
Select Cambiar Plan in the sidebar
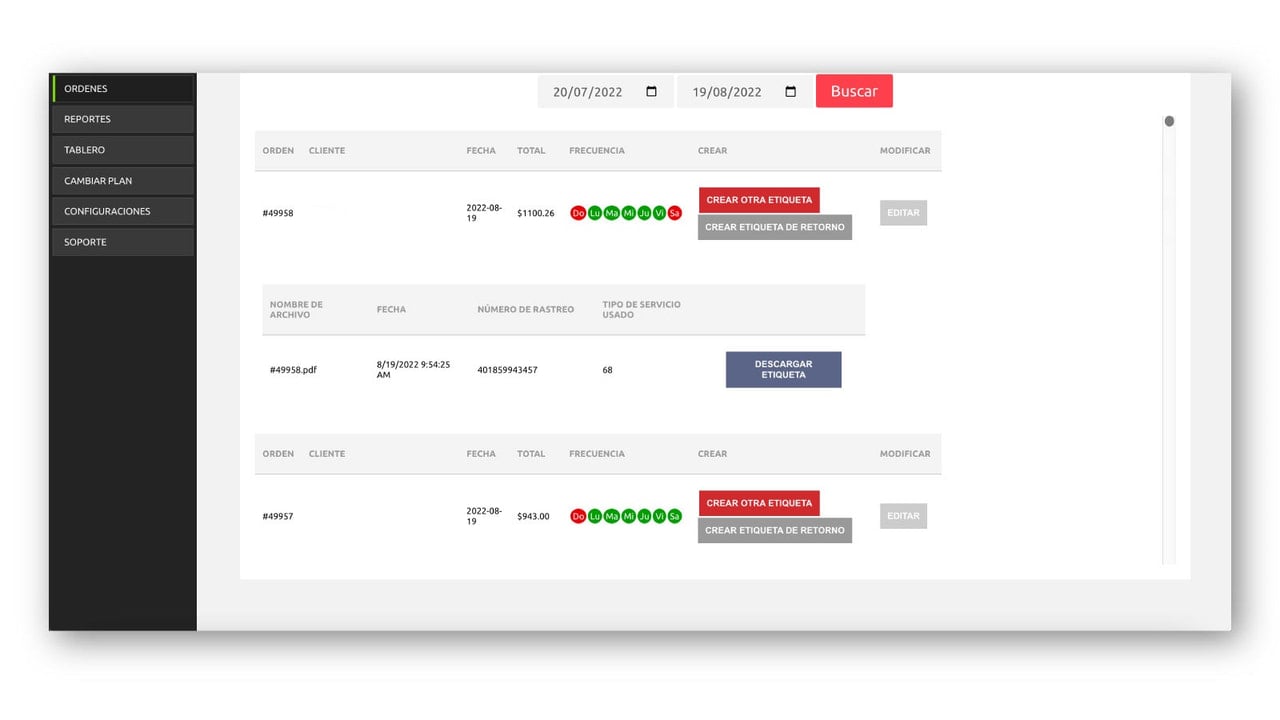pos(122,181)
